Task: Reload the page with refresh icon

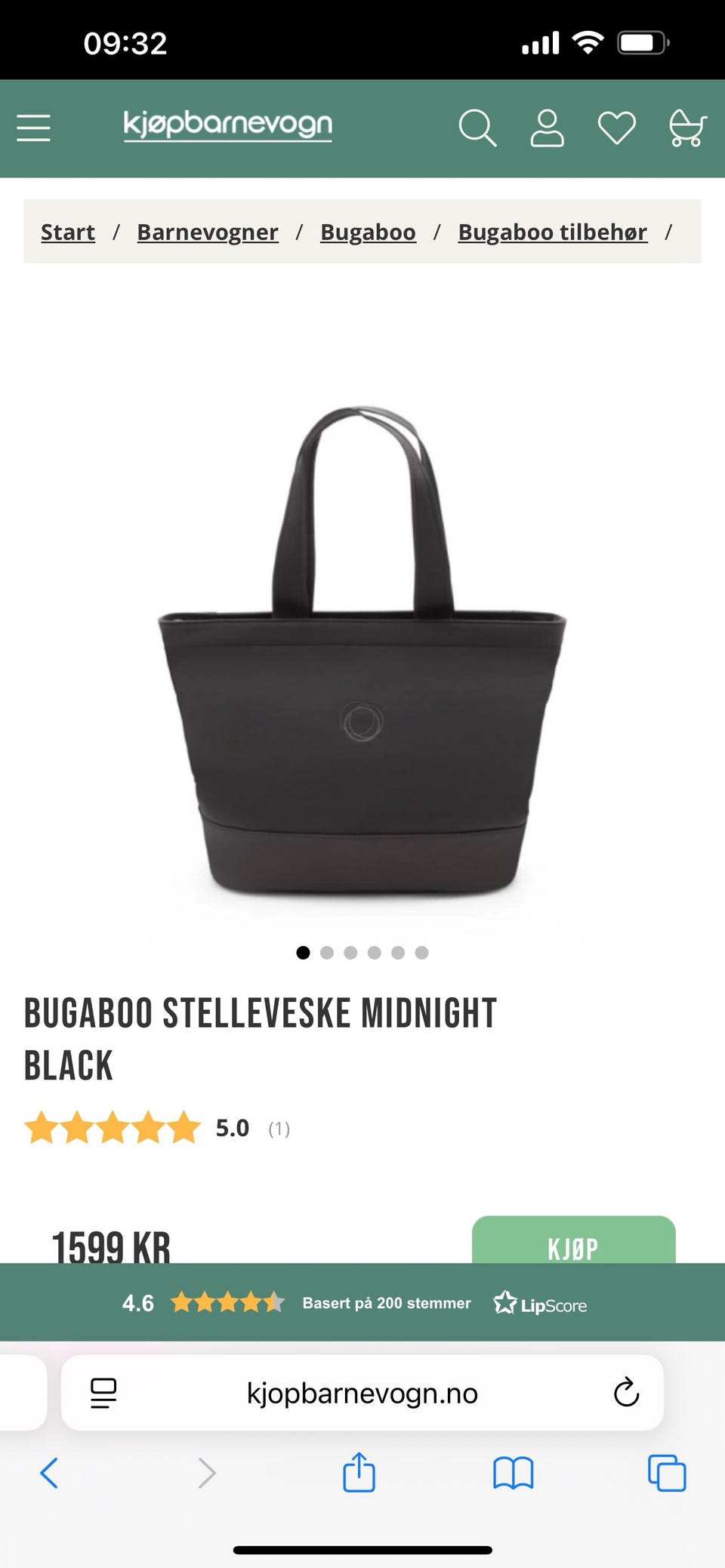Action: tap(626, 1393)
